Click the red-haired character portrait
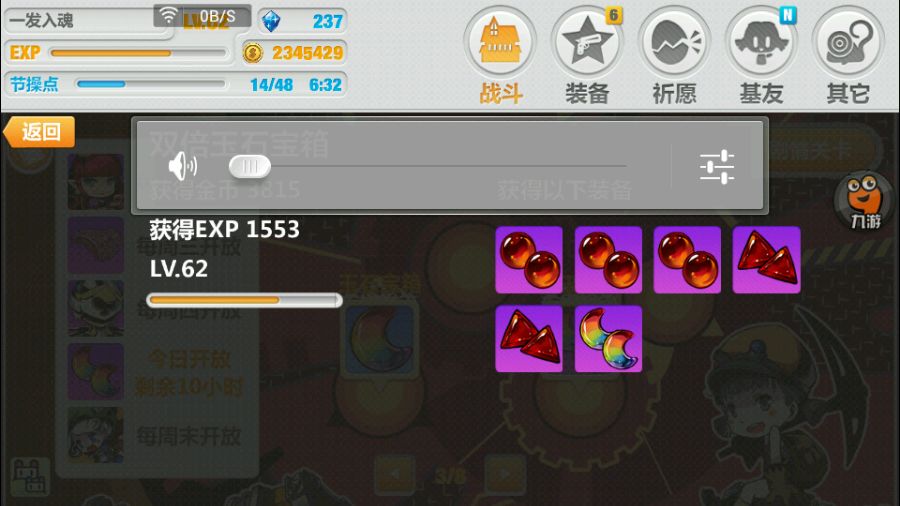The height and width of the screenshot is (506, 900). (96, 181)
